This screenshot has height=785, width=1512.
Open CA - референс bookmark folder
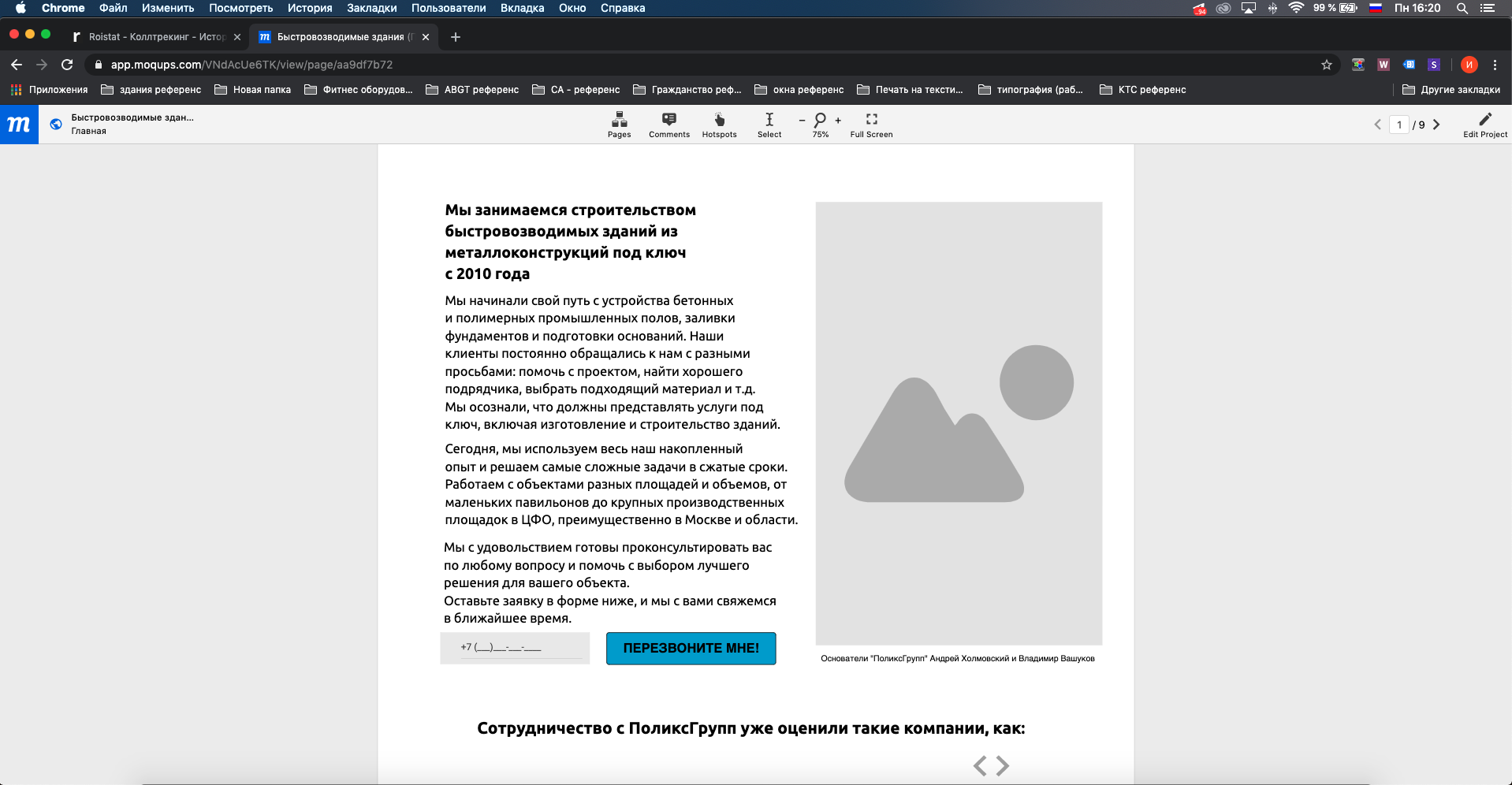(x=576, y=90)
